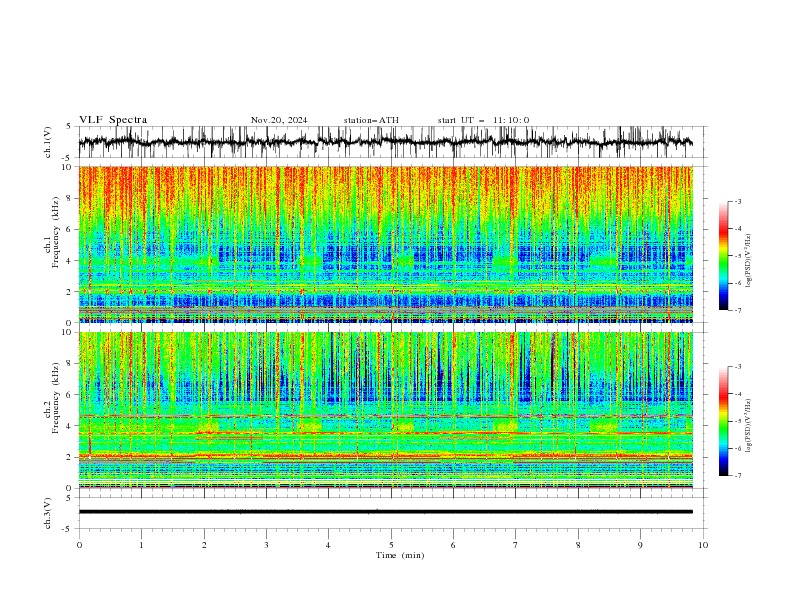The width and height of the screenshot is (792, 612).
Task: Click the 'VLF Spectra' title text
Action: click(x=113, y=120)
